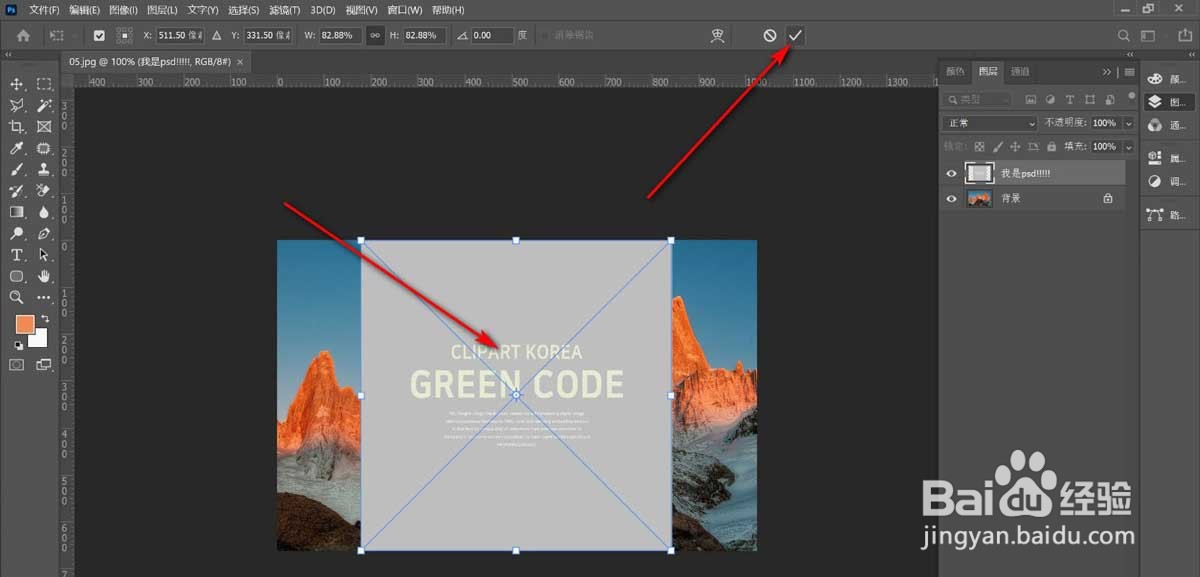Toggle the reference point checkbox
1200x577 pixels.
99,35
